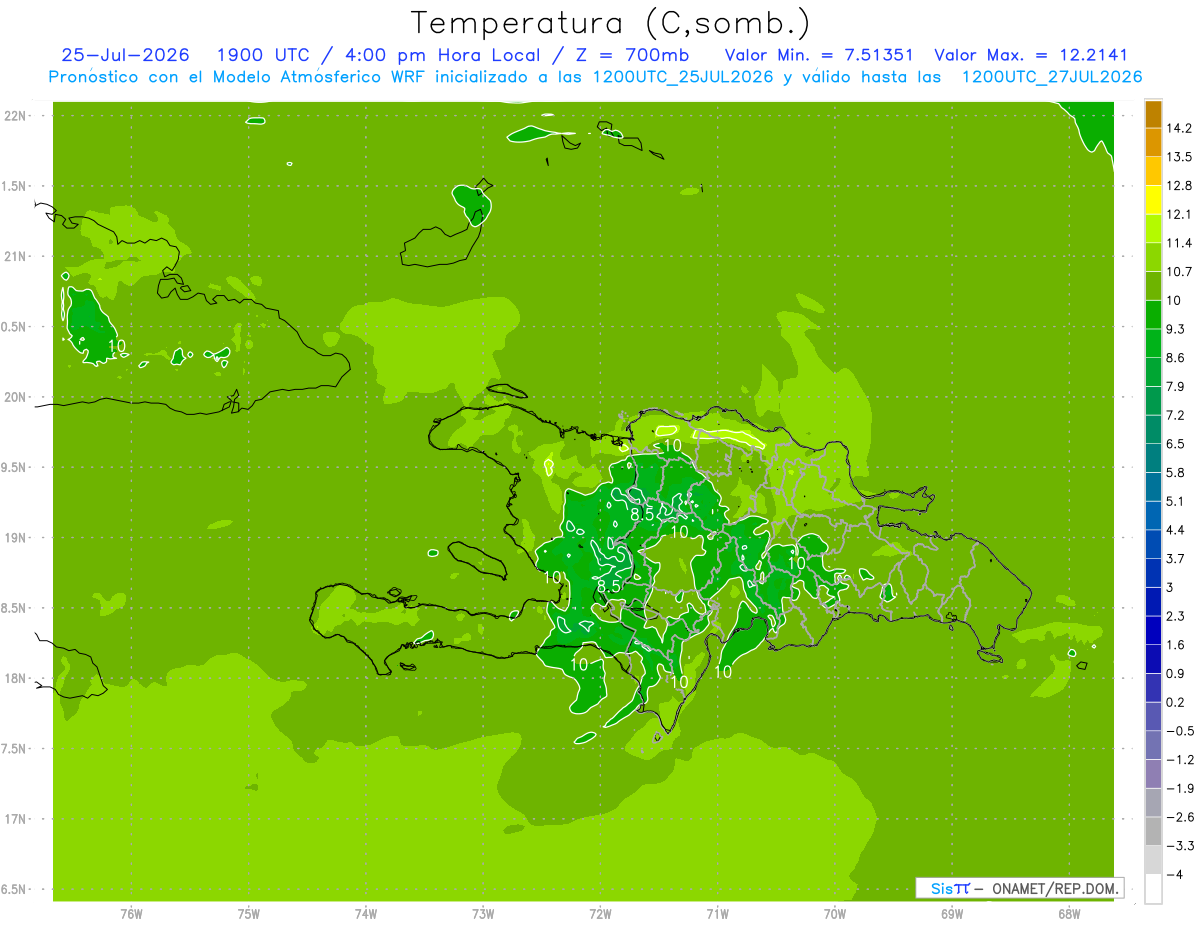Click the 'Temperatura (C,somb.)' chart title
This screenshot has width=1200, height=927.
(611, 22)
